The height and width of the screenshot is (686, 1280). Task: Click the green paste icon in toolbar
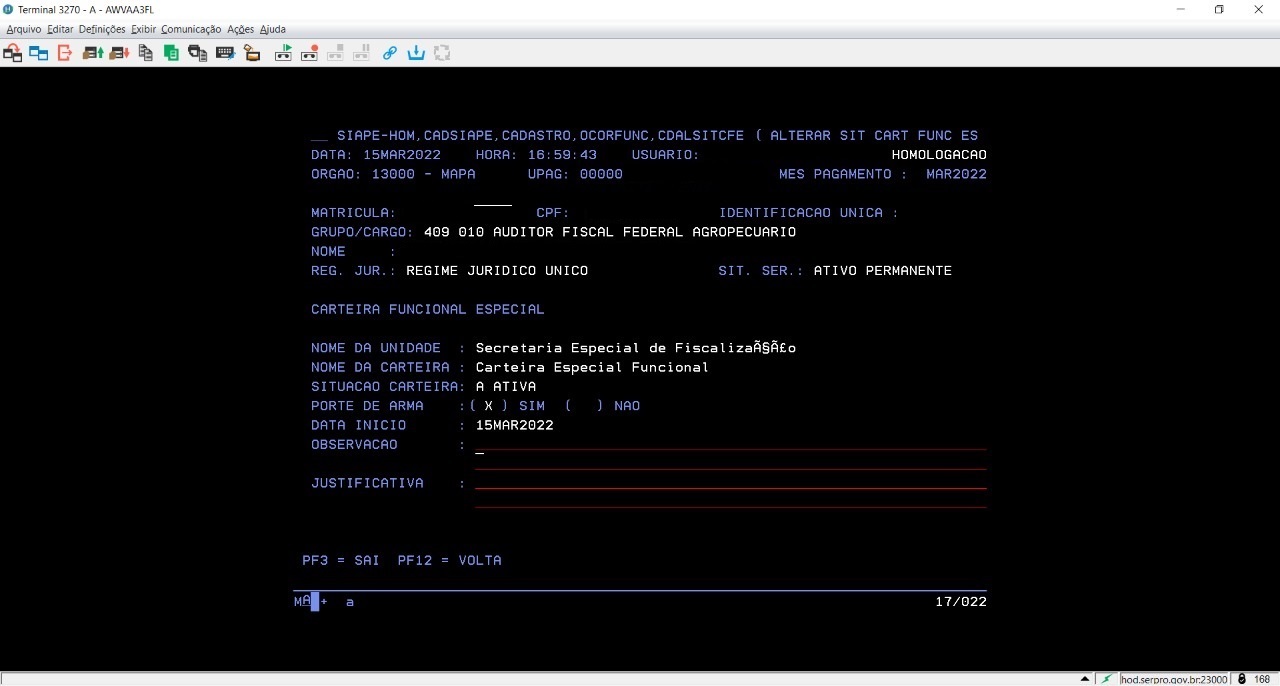tap(171, 53)
